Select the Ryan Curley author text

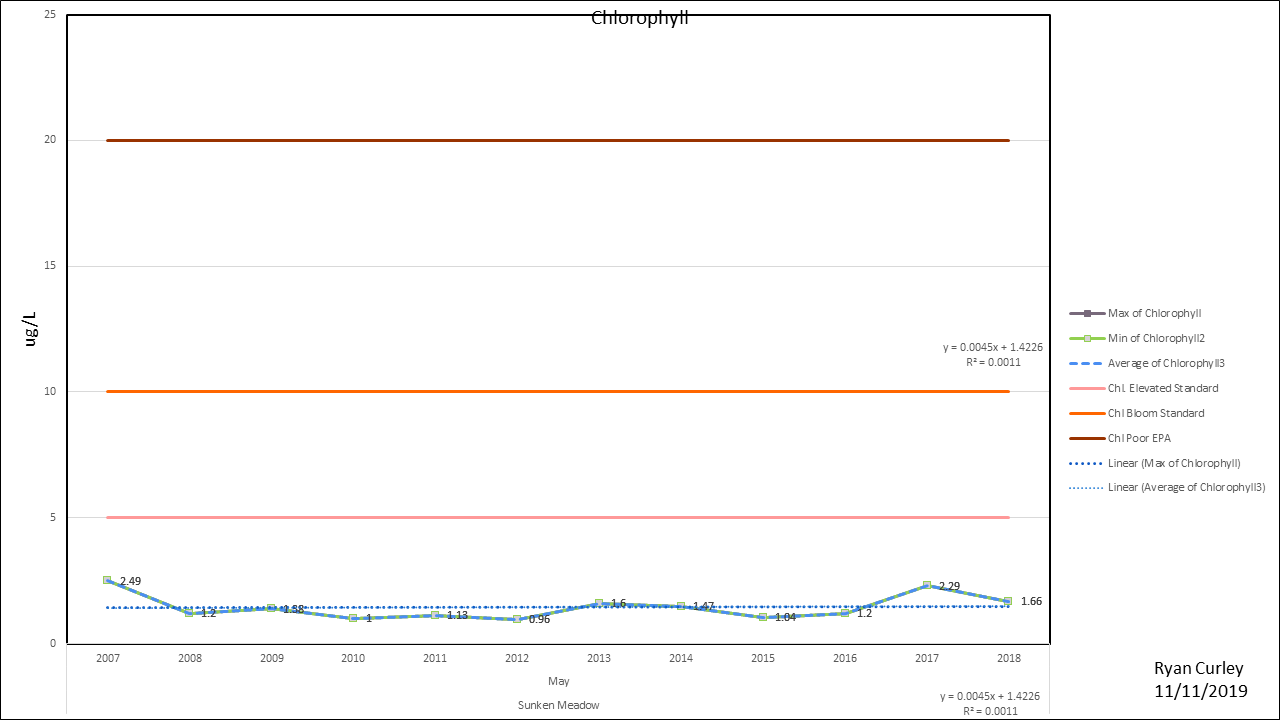click(1200, 669)
